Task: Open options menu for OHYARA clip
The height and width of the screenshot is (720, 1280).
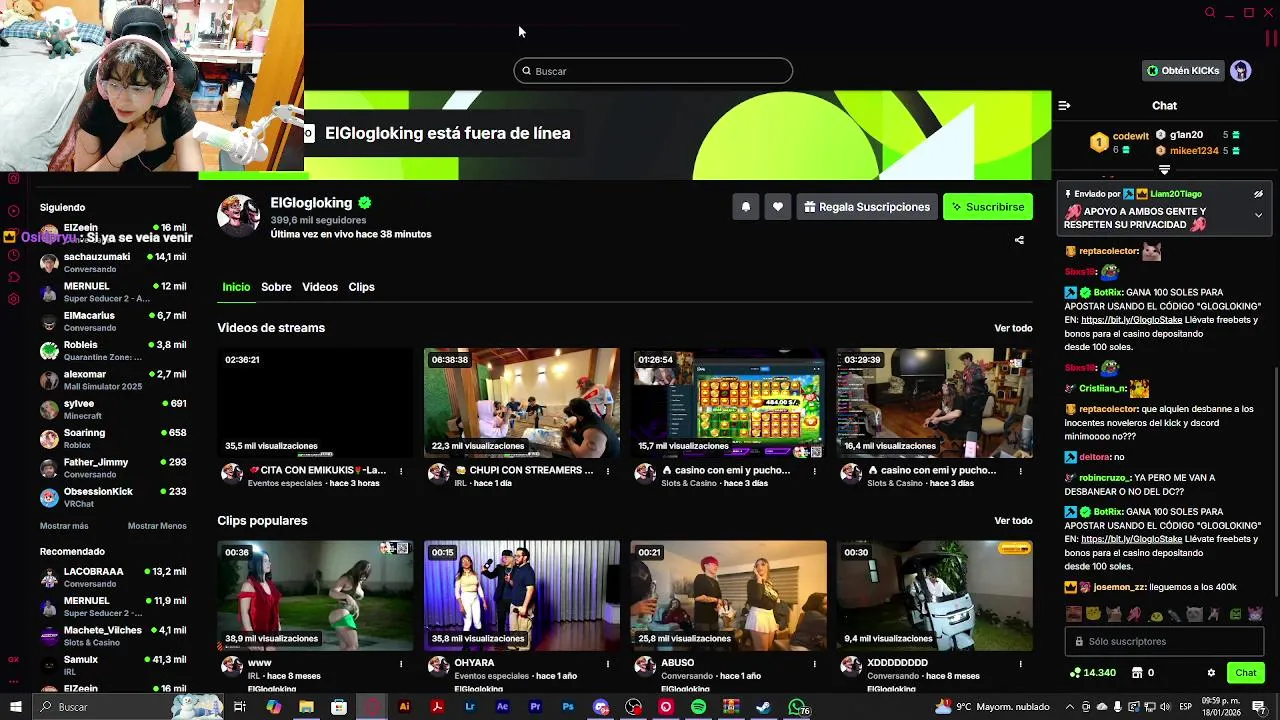Action: [607, 663]
